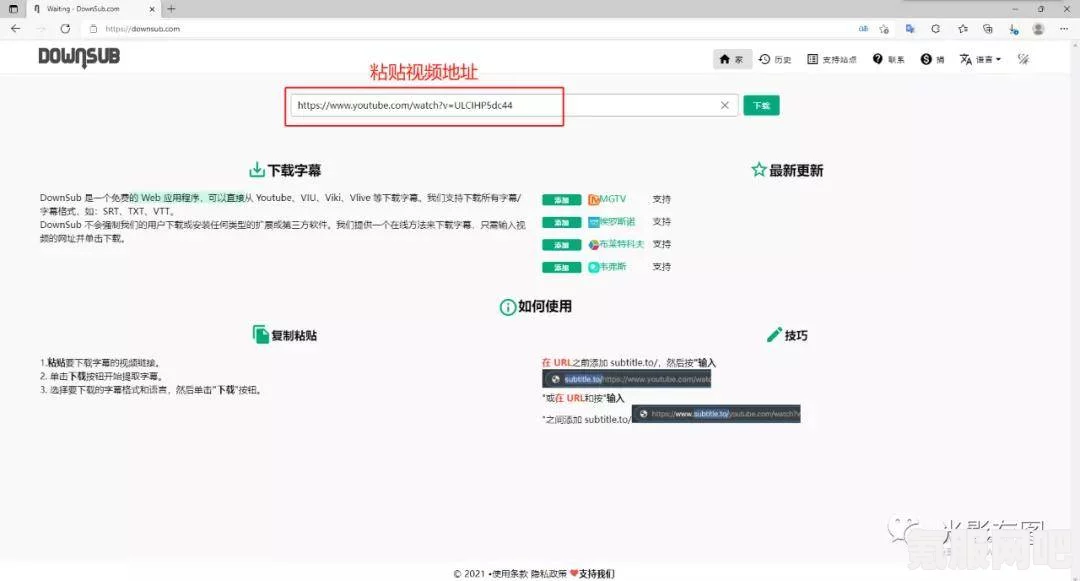1080x581 pixels.
Task: Open the Downloads icon in toolbar
Action: click(x=1013, y=29)
